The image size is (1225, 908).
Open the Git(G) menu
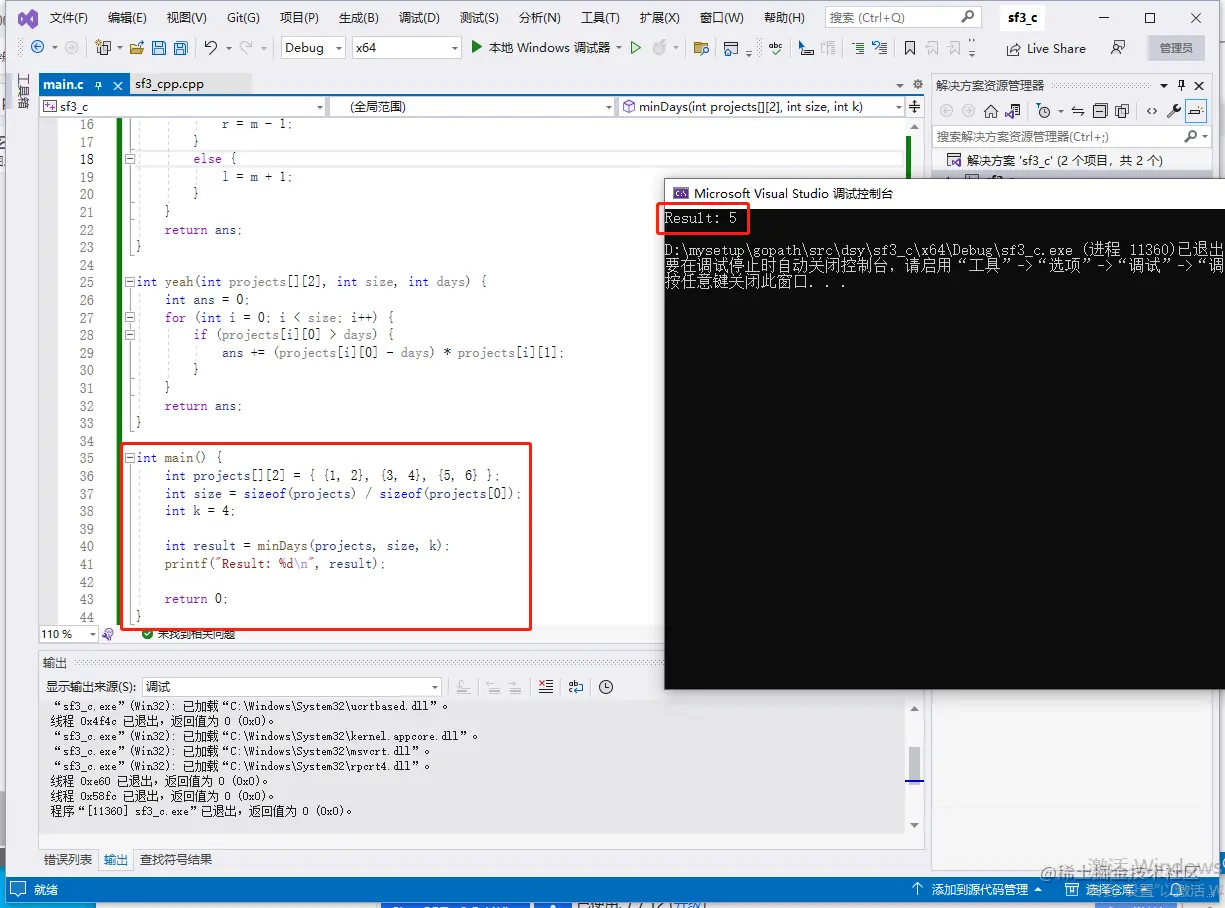click(243, 18)
